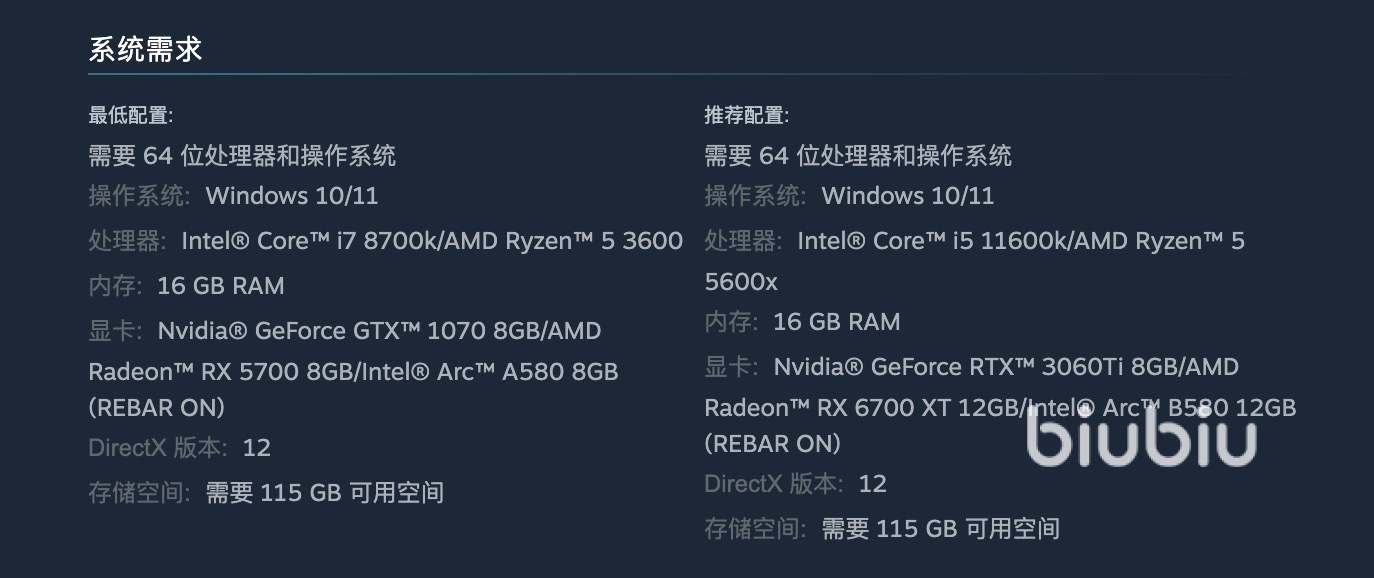Viewport: 1374px width, 578px height.
Task: Click the recommended 存储空间 115 GB line
Action: pyautogui.click(x=882, y=528)
